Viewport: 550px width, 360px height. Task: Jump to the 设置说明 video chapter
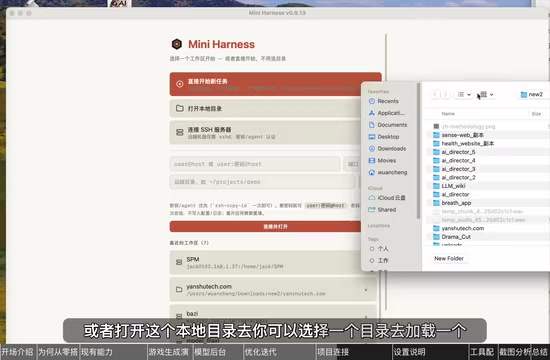tap(430, 352)
